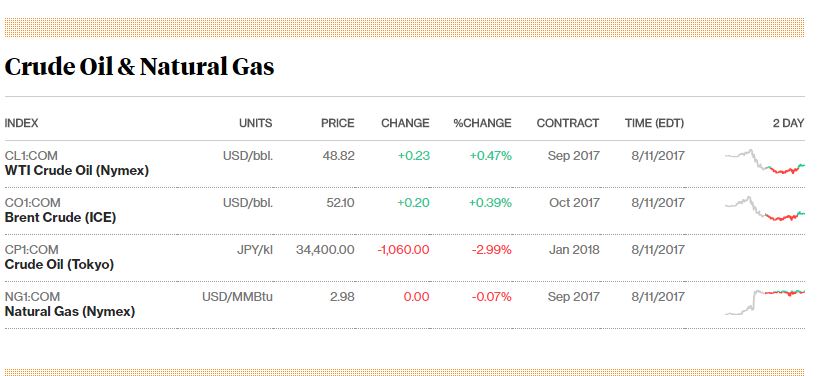
Task: Open the Natural Gas (Nymex) link
Action: pyautogui.click(x=70, y=311)
